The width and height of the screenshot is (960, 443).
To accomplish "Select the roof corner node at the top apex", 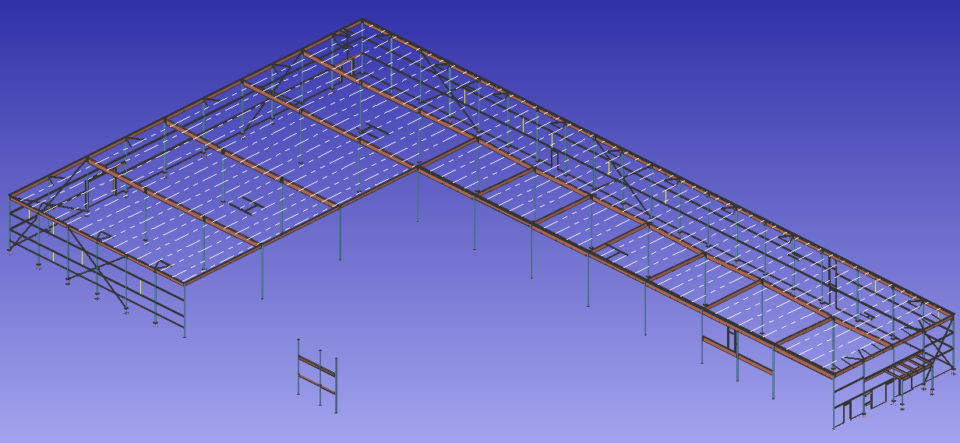I will pos(362,21).
